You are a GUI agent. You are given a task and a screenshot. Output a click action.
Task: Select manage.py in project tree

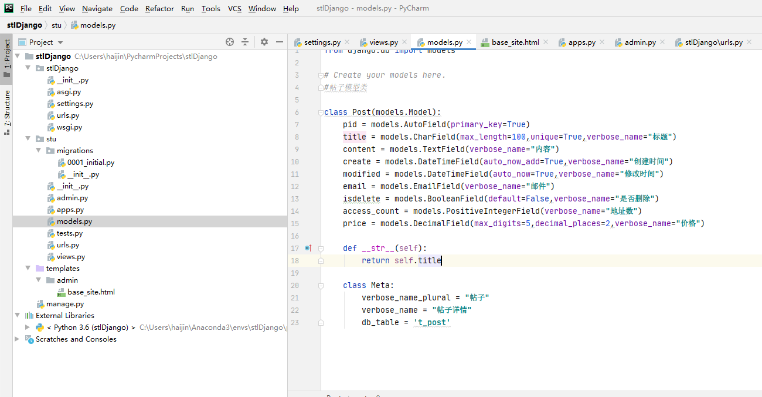(65, 304)
